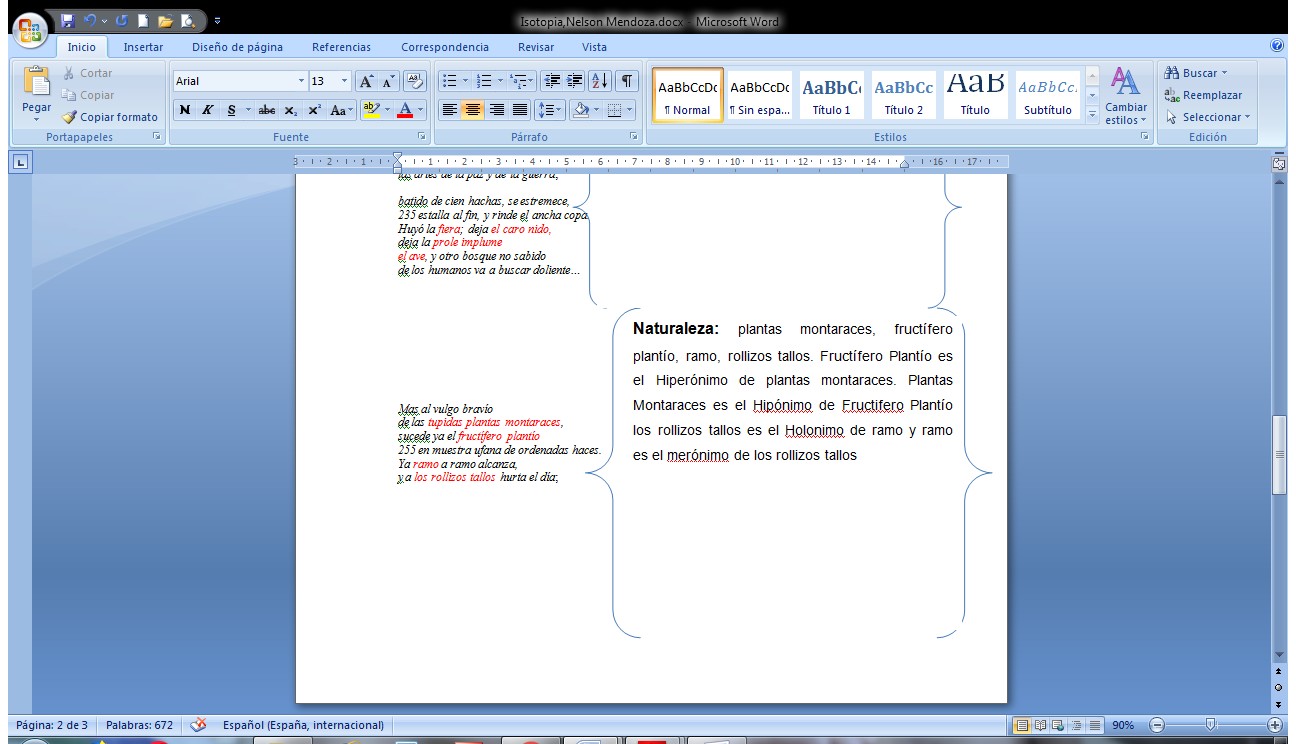The image size is (1296, 744).
Task: Click the zoom slider handle
Action: [x=1210, y=724]
